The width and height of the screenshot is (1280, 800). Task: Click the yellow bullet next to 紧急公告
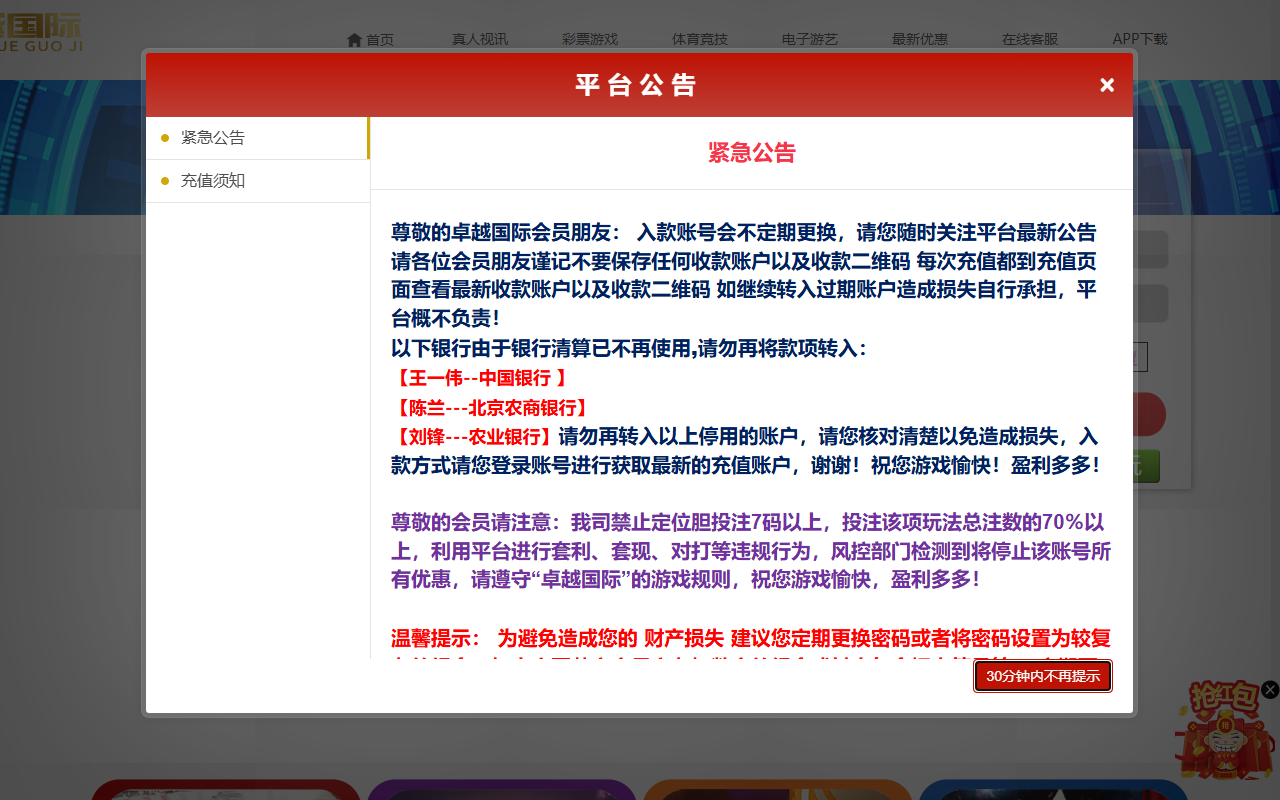point(165,138)
